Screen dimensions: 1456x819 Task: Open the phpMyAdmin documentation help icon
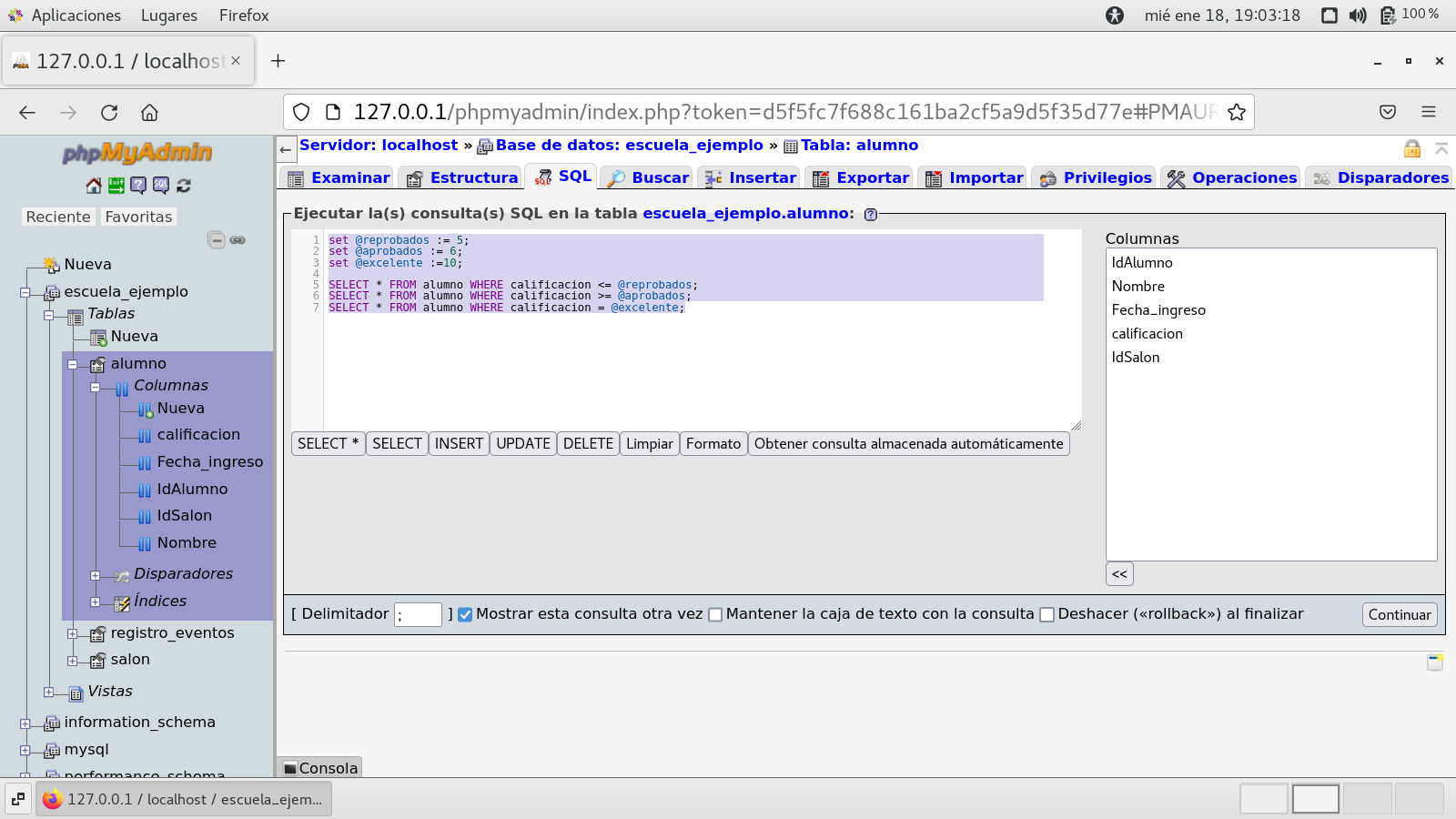(138, 186)
